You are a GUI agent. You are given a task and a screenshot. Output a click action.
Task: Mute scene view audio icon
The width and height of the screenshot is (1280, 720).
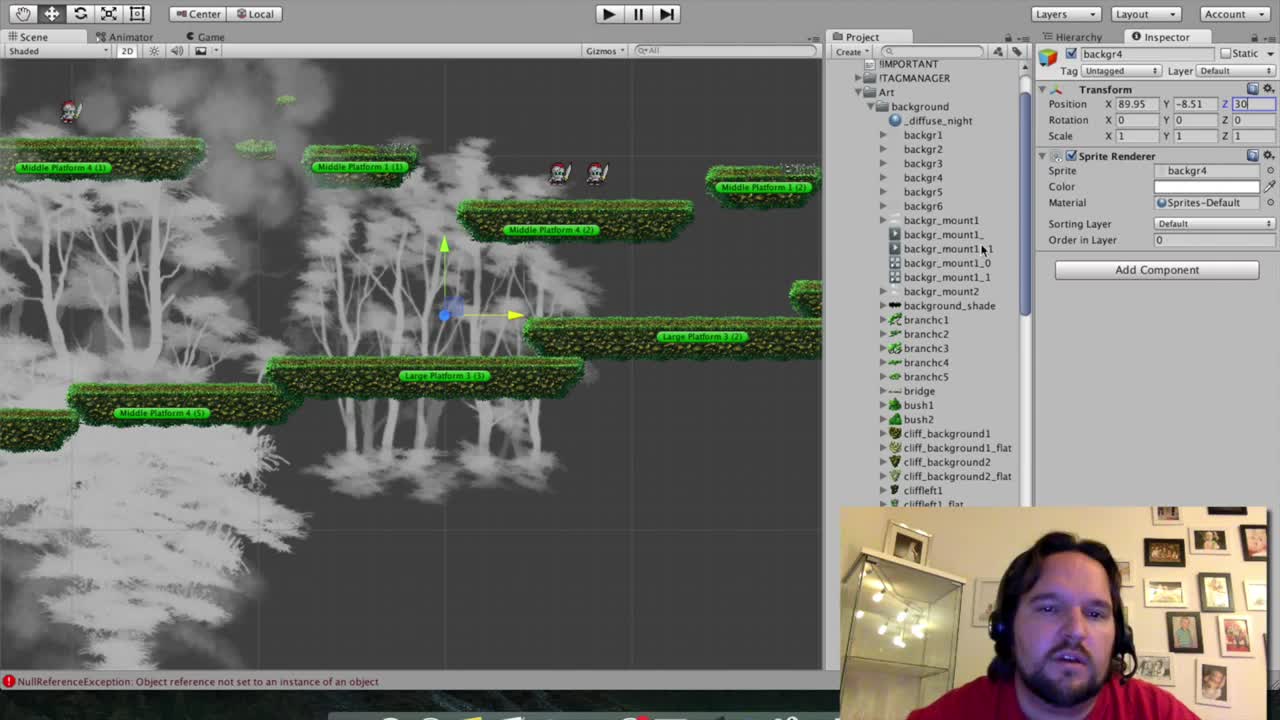[177, 50]
